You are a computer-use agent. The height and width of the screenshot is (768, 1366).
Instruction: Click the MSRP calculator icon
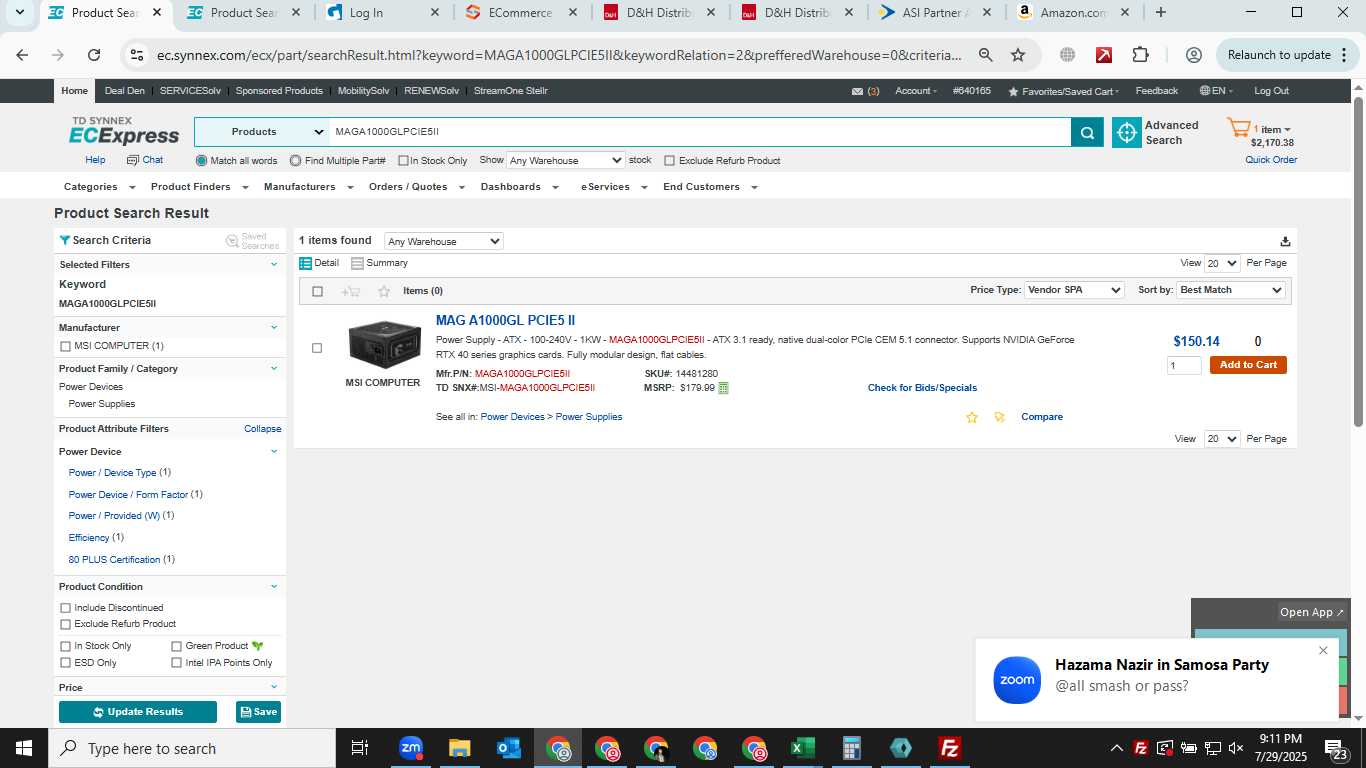click(x=724, y=388)
